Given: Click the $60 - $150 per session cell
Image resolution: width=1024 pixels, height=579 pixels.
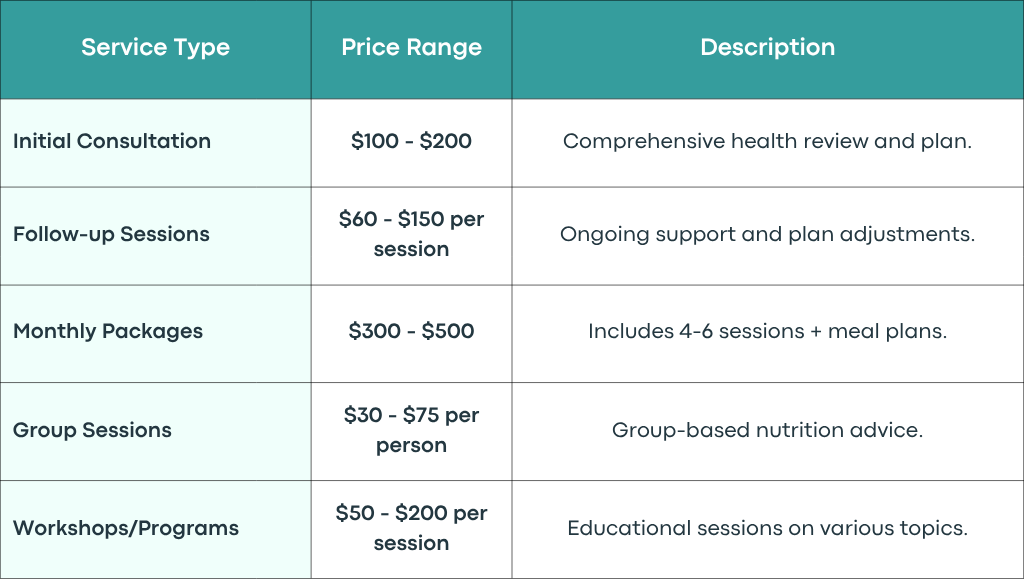Looking at the screenshot, I should click(411, 234).
